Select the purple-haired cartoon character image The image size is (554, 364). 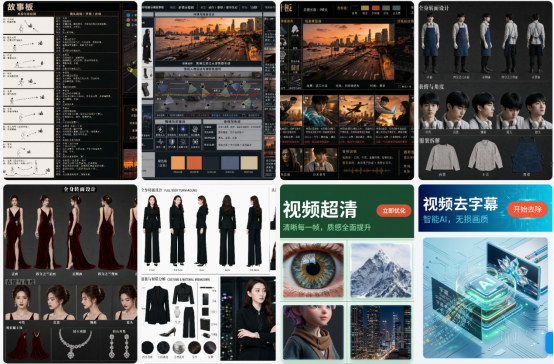pyautogui.click(x=313, y=332)
